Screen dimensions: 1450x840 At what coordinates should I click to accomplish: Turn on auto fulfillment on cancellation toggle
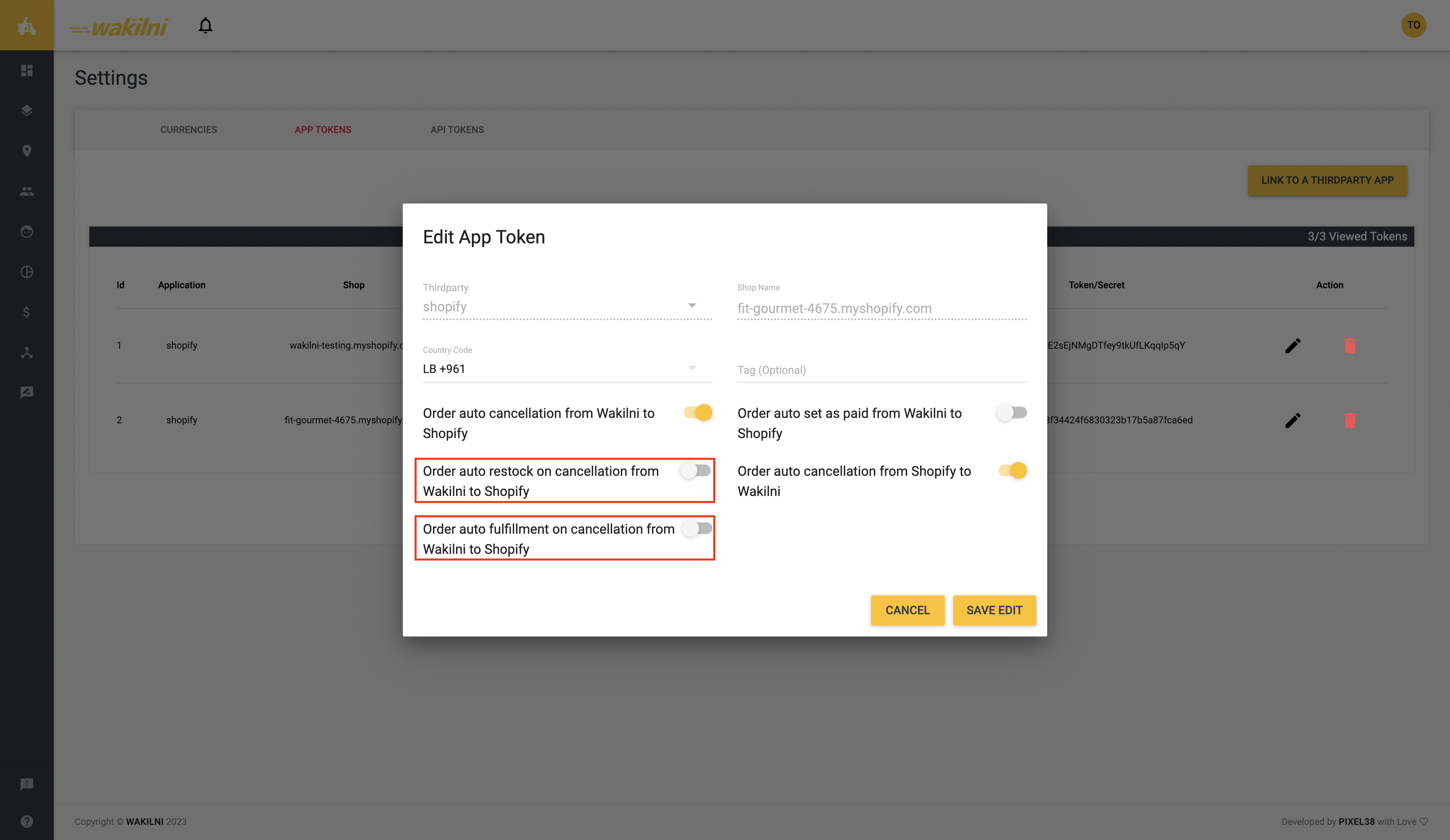tap(697, 528)
